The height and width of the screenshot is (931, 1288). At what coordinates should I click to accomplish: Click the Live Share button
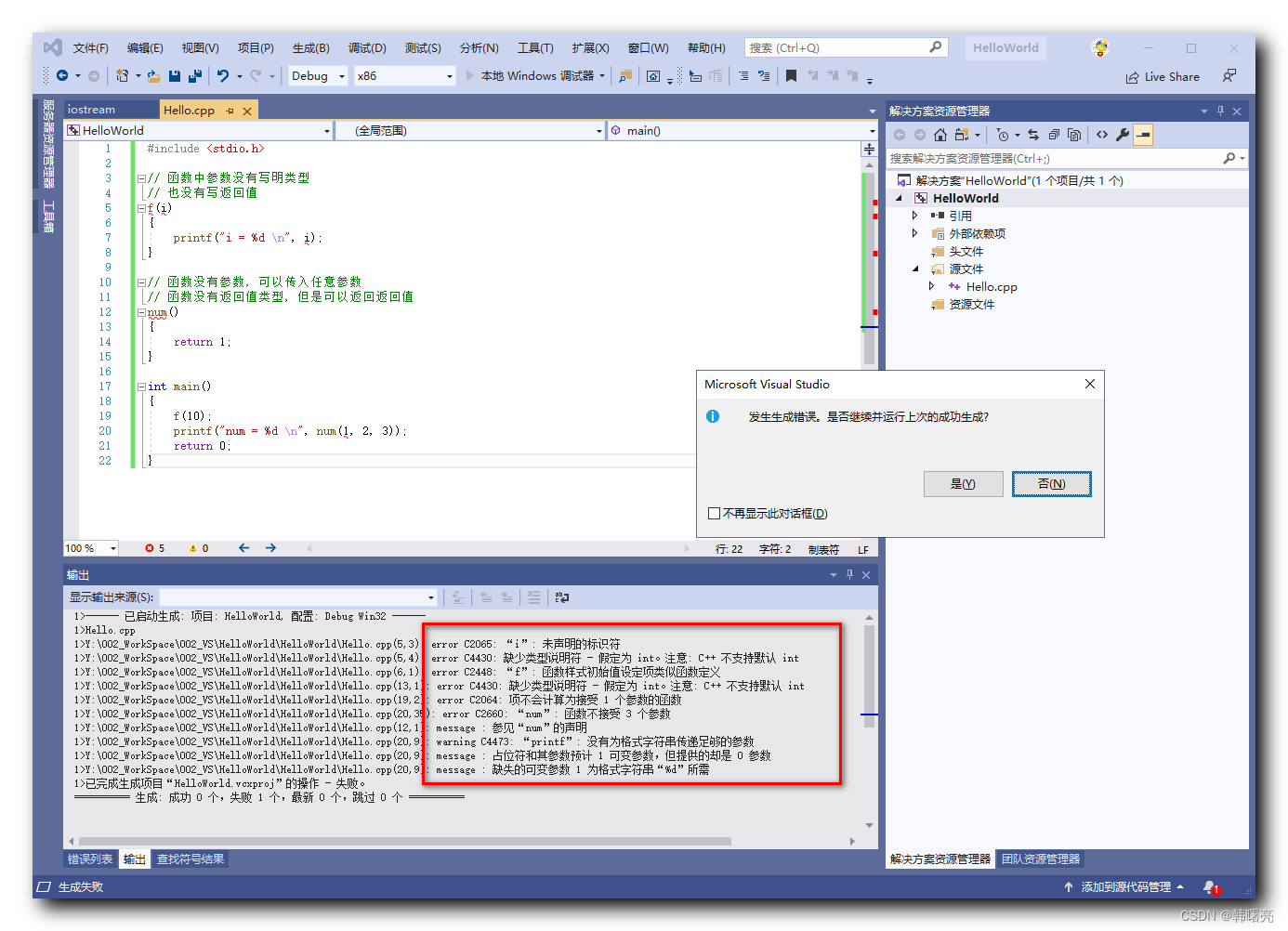[x=1163, y=77]
